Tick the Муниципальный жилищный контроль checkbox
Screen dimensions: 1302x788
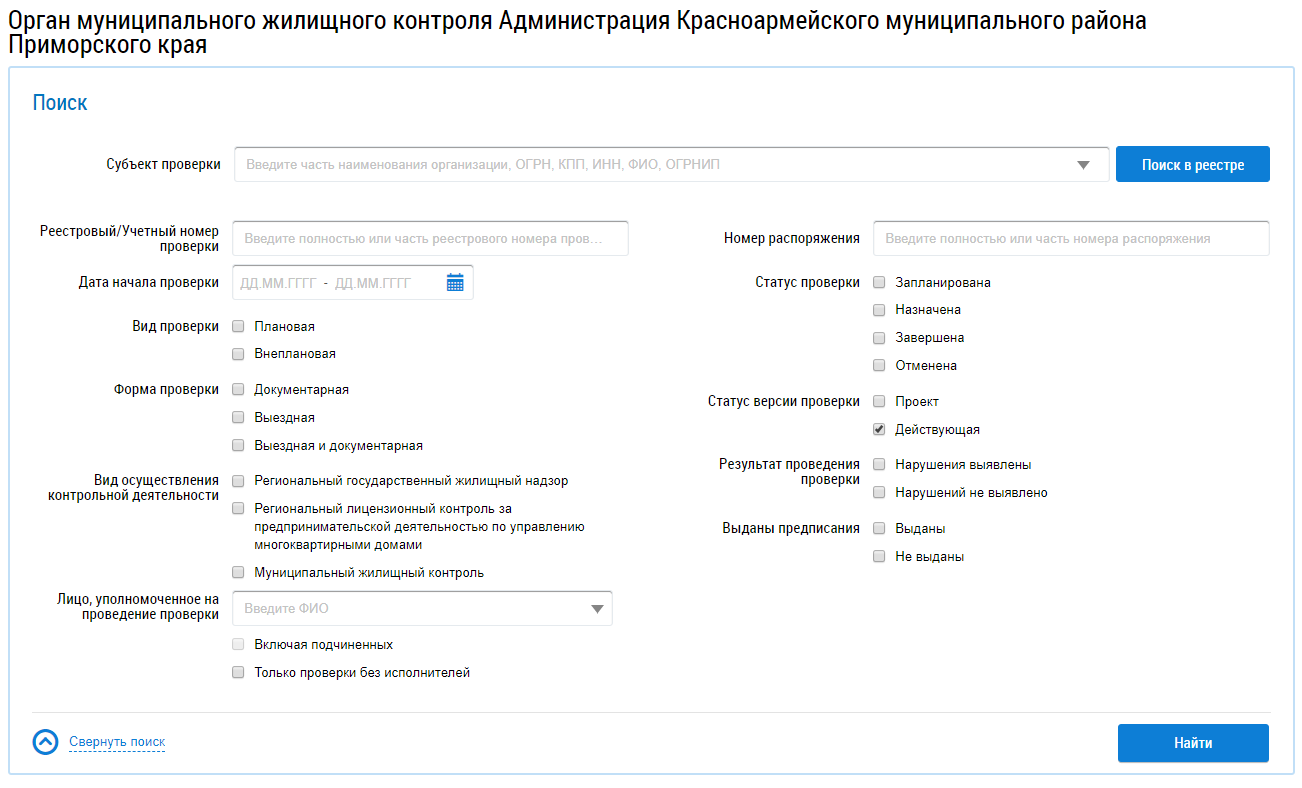point(238,573)
